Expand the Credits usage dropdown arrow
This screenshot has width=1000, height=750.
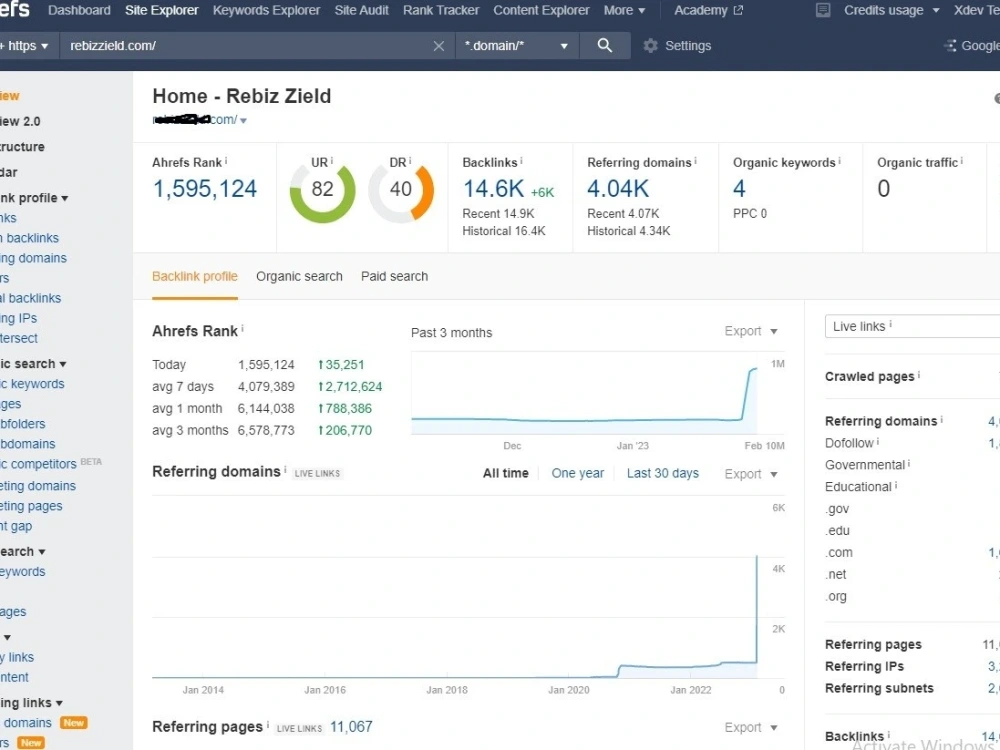point(936,10)
